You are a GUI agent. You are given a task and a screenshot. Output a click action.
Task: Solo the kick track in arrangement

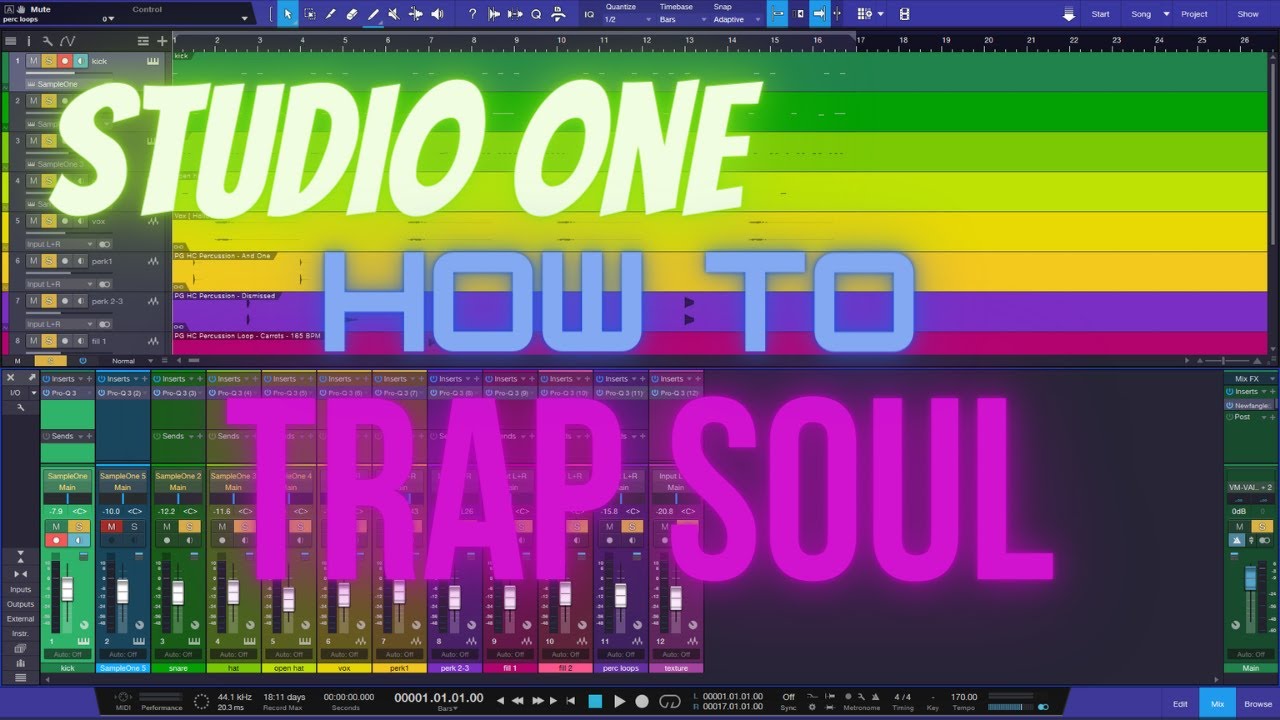48,61
